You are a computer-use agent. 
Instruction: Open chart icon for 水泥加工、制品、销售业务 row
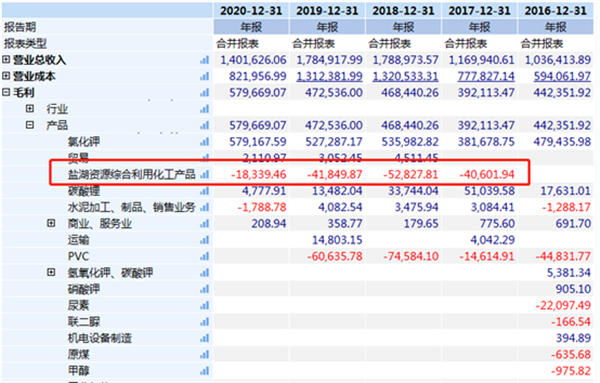click(x=205, y=207)
